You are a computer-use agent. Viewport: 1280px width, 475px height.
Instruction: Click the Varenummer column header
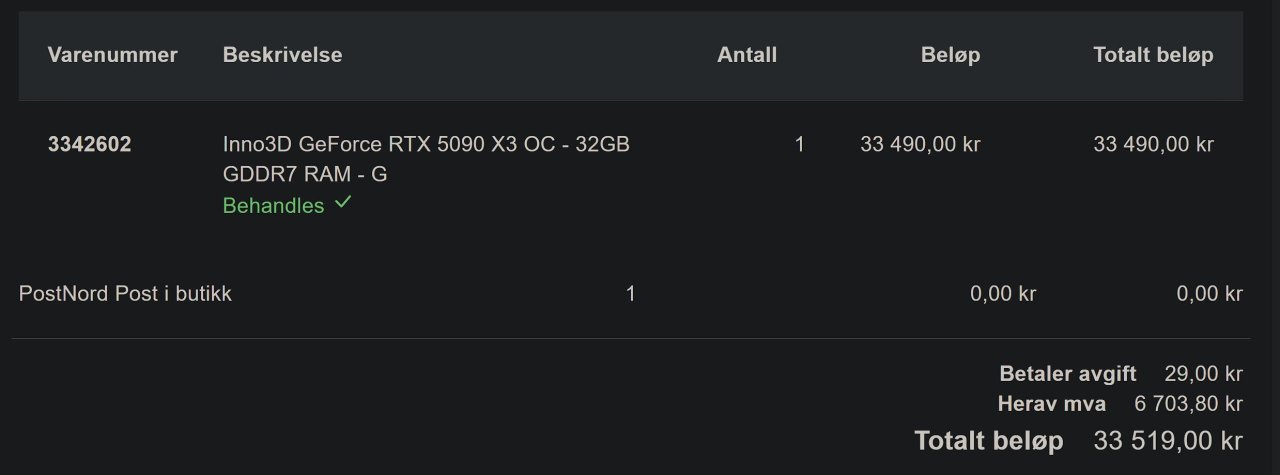pos(112,55)
